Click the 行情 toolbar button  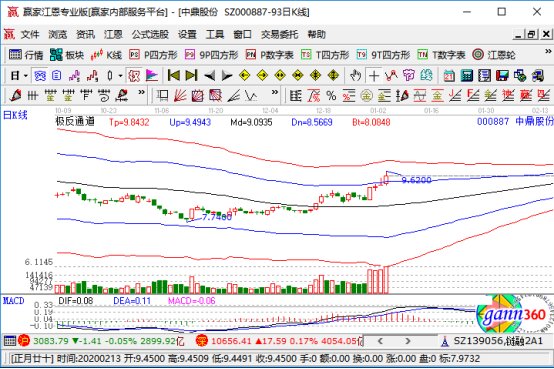[26, 55]
